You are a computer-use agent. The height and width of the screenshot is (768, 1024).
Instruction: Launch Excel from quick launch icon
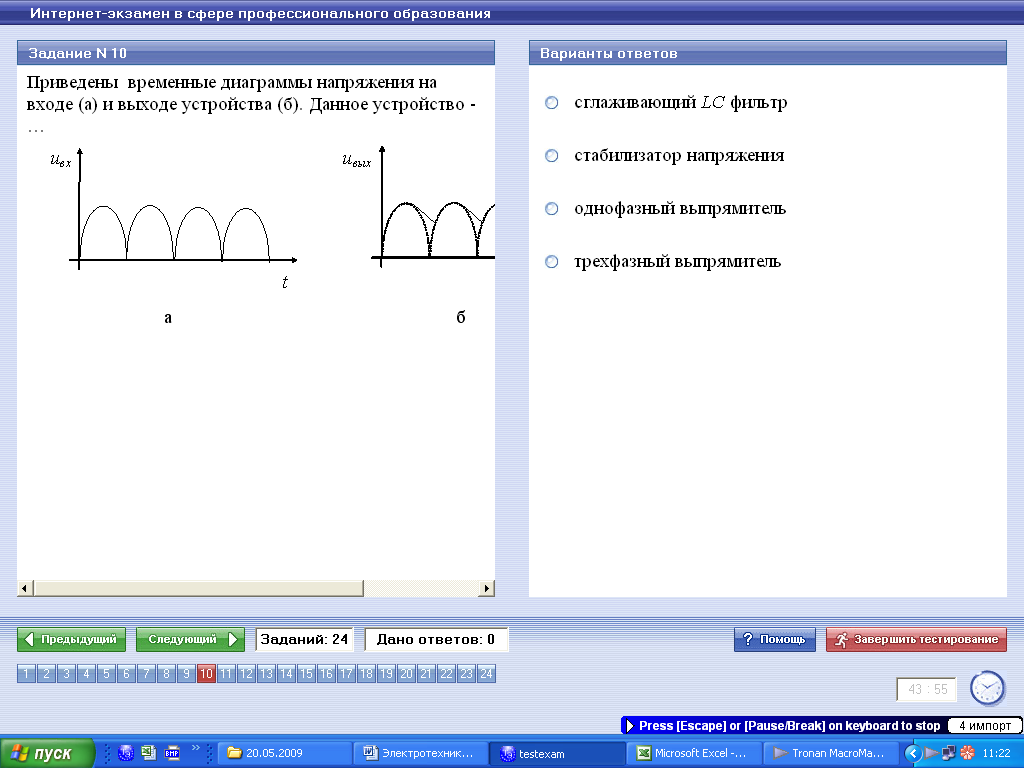click(149, 753)
